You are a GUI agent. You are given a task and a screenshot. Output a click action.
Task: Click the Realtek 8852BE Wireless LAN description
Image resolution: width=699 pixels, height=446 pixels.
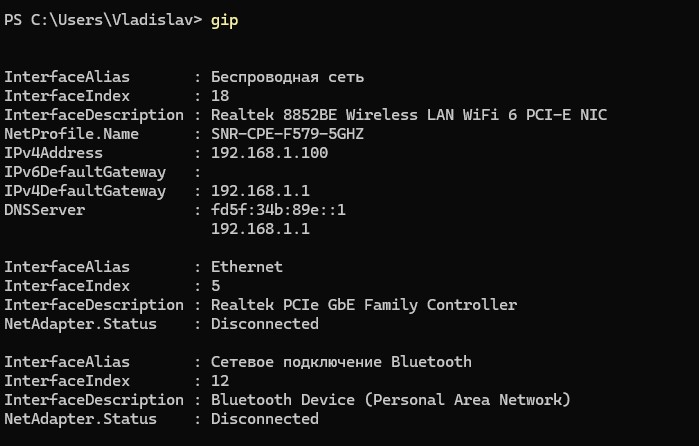[x=408, y=115]
